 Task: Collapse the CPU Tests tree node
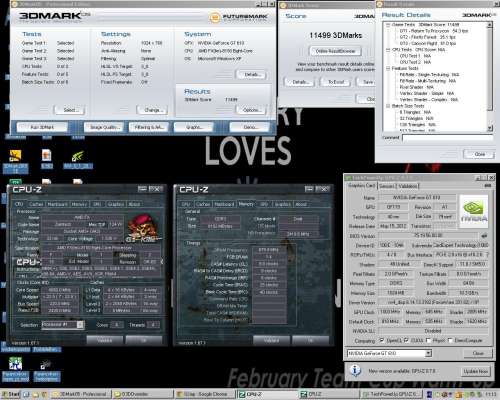point(388,50)
